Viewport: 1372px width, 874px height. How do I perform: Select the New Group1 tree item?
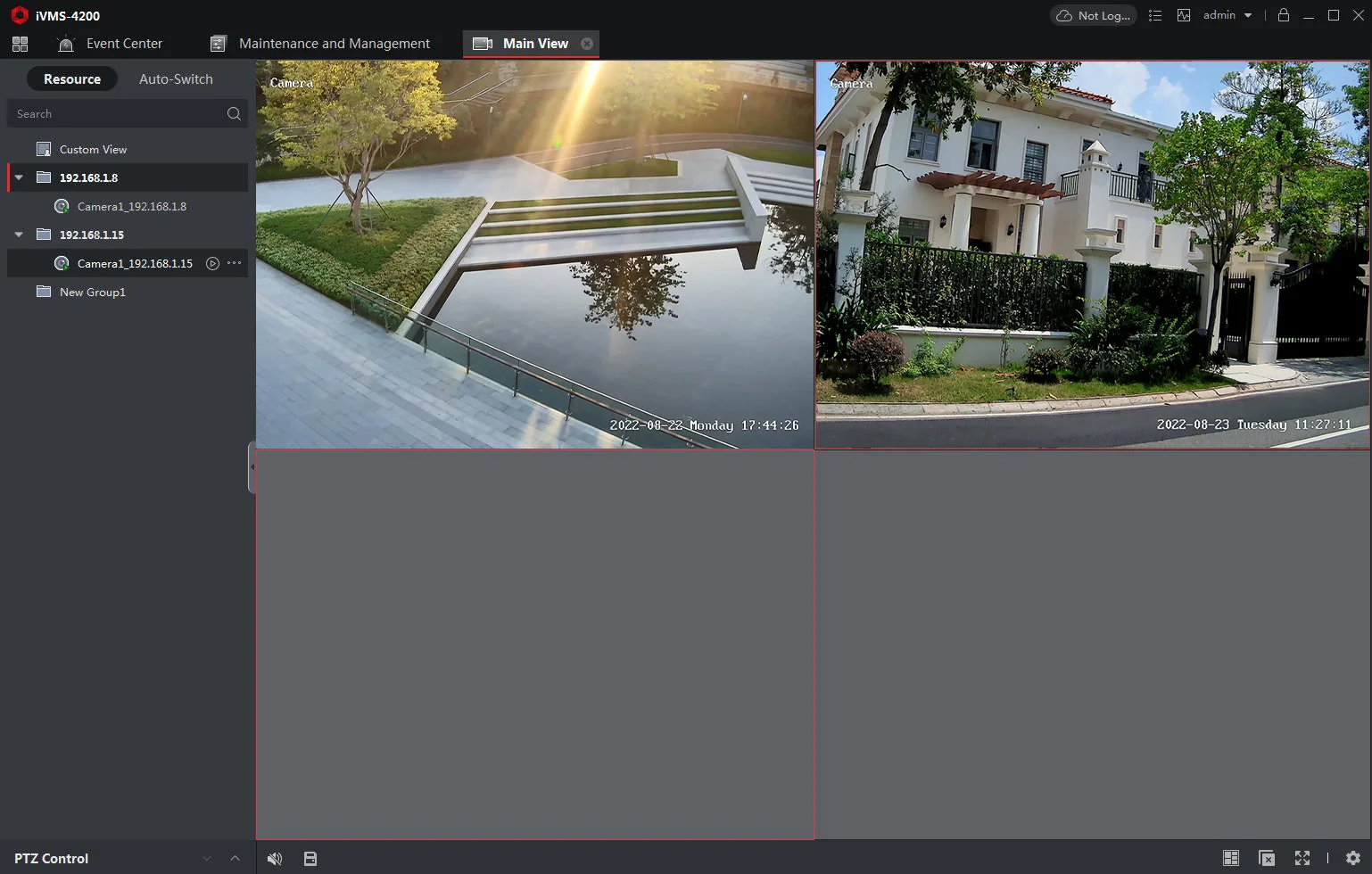point(91,292)
